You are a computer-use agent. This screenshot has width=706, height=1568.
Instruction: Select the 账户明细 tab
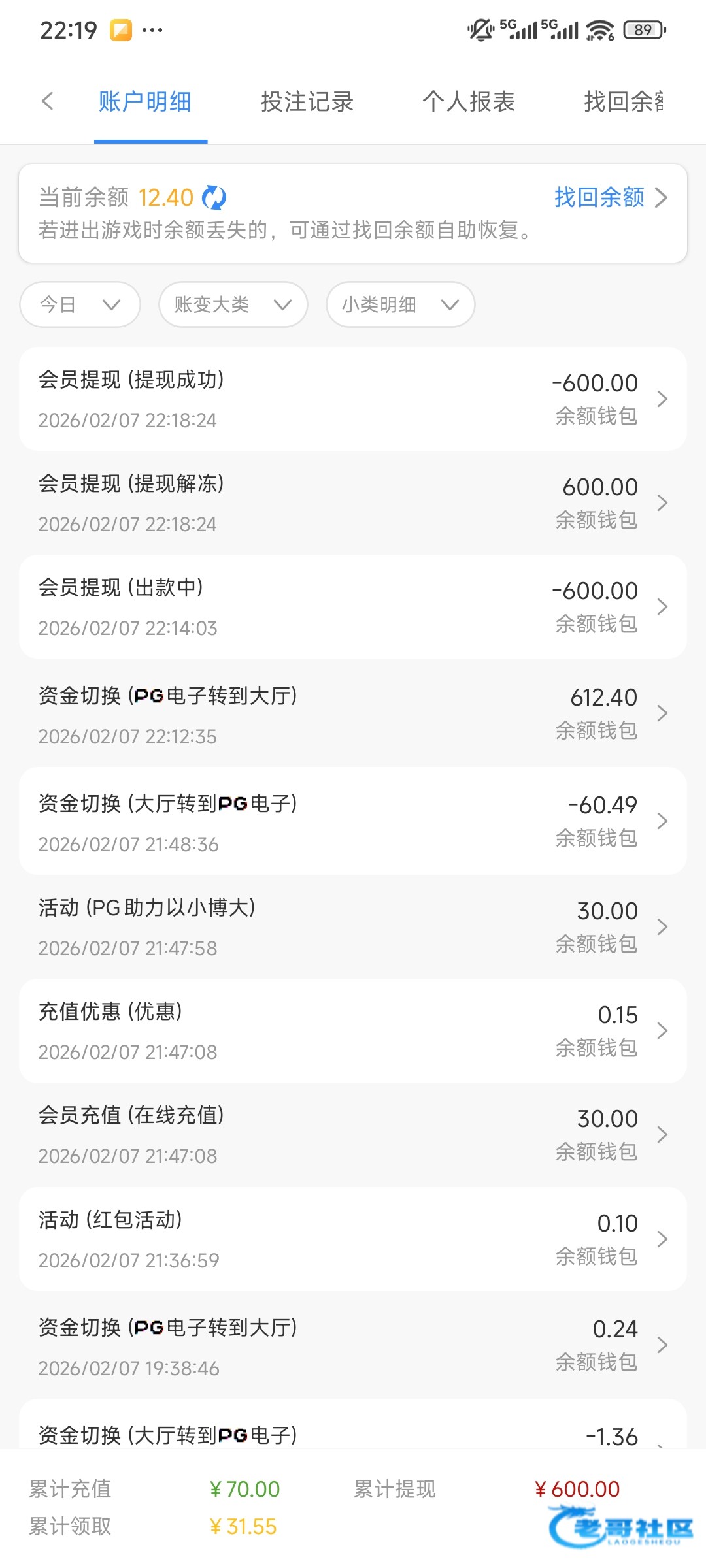click(145, 102)
